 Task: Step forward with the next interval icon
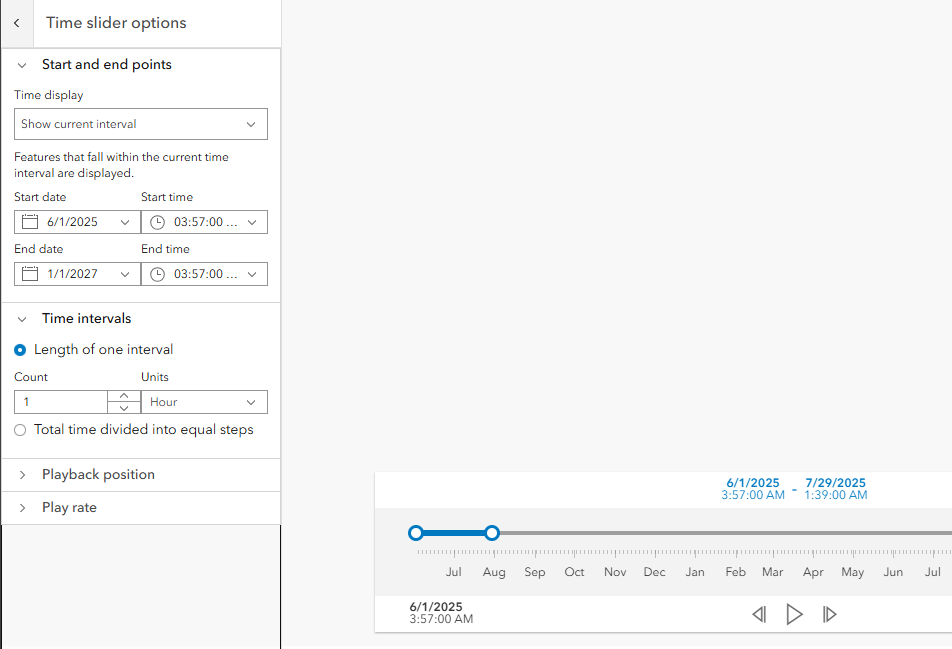pyautogui.click(x=829, y=614)
